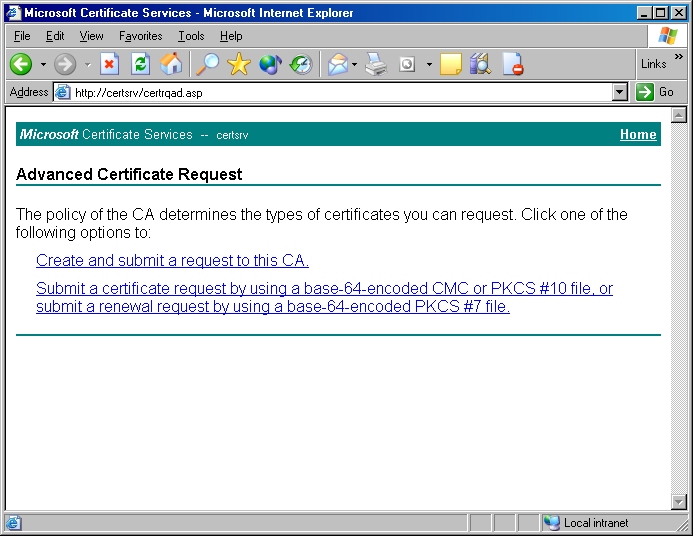Open the Media globe icon
This screenshot has height=536, width=693.
(x=270, y=64)
